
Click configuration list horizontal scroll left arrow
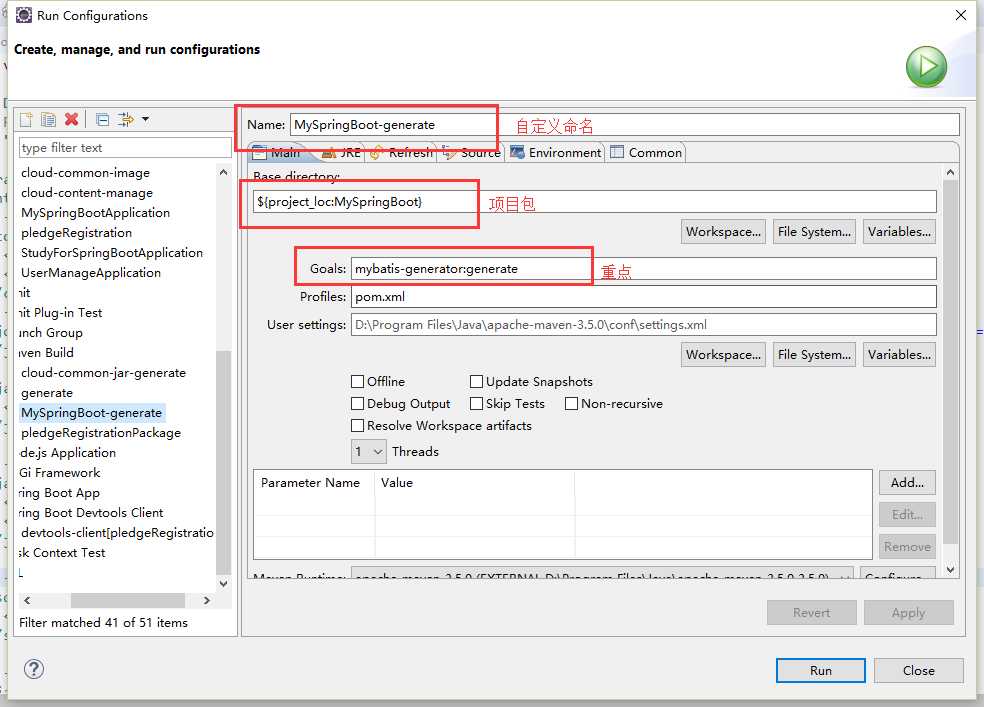27,600
